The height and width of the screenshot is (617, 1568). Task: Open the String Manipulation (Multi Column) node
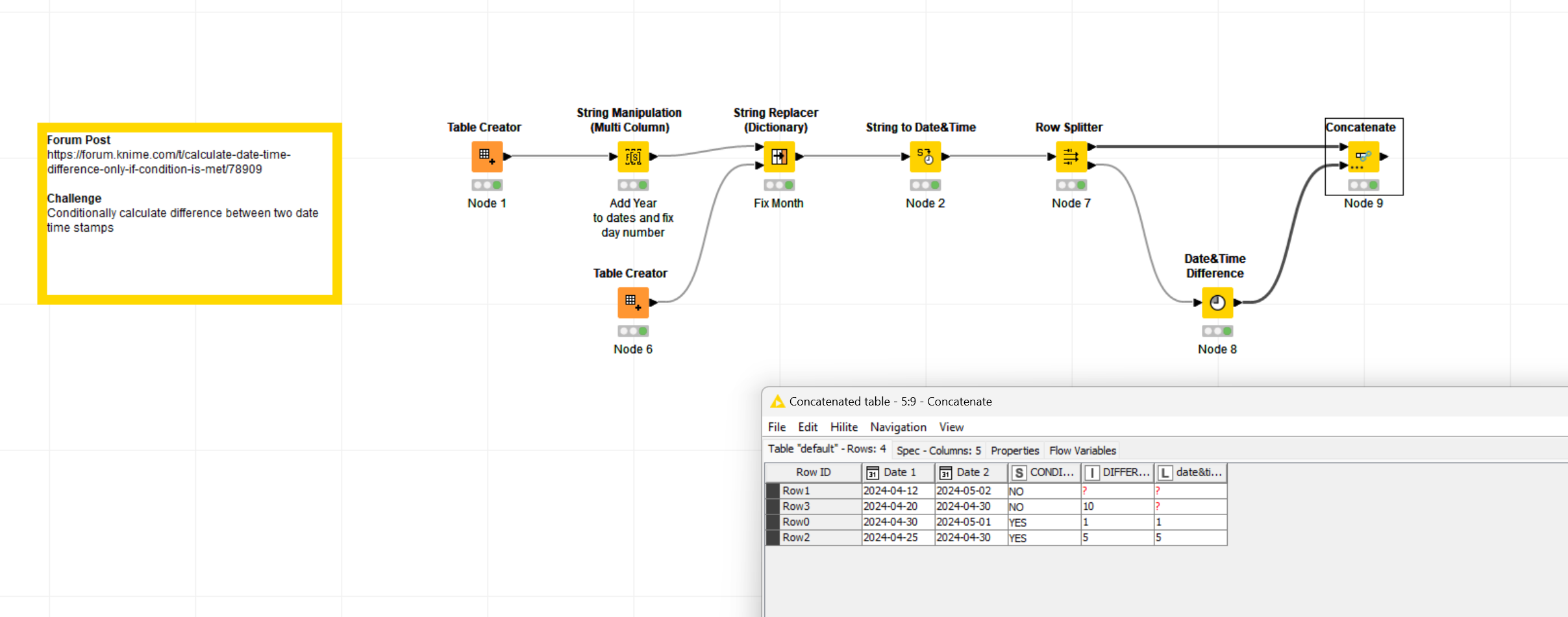632,156
